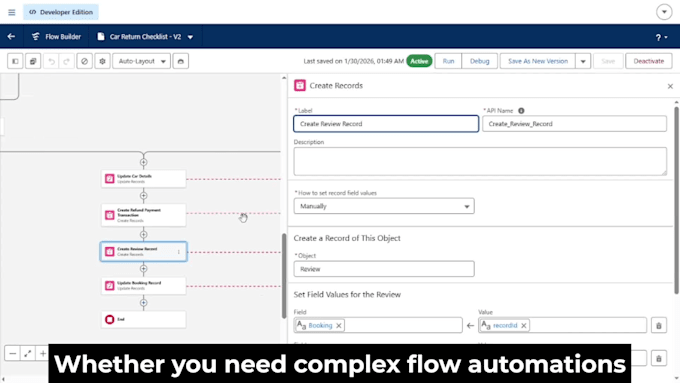Image resolution: width=680 pixels, height=383 pixels.
Task: Select the Update Booking Record element
Action: [144, 285]
